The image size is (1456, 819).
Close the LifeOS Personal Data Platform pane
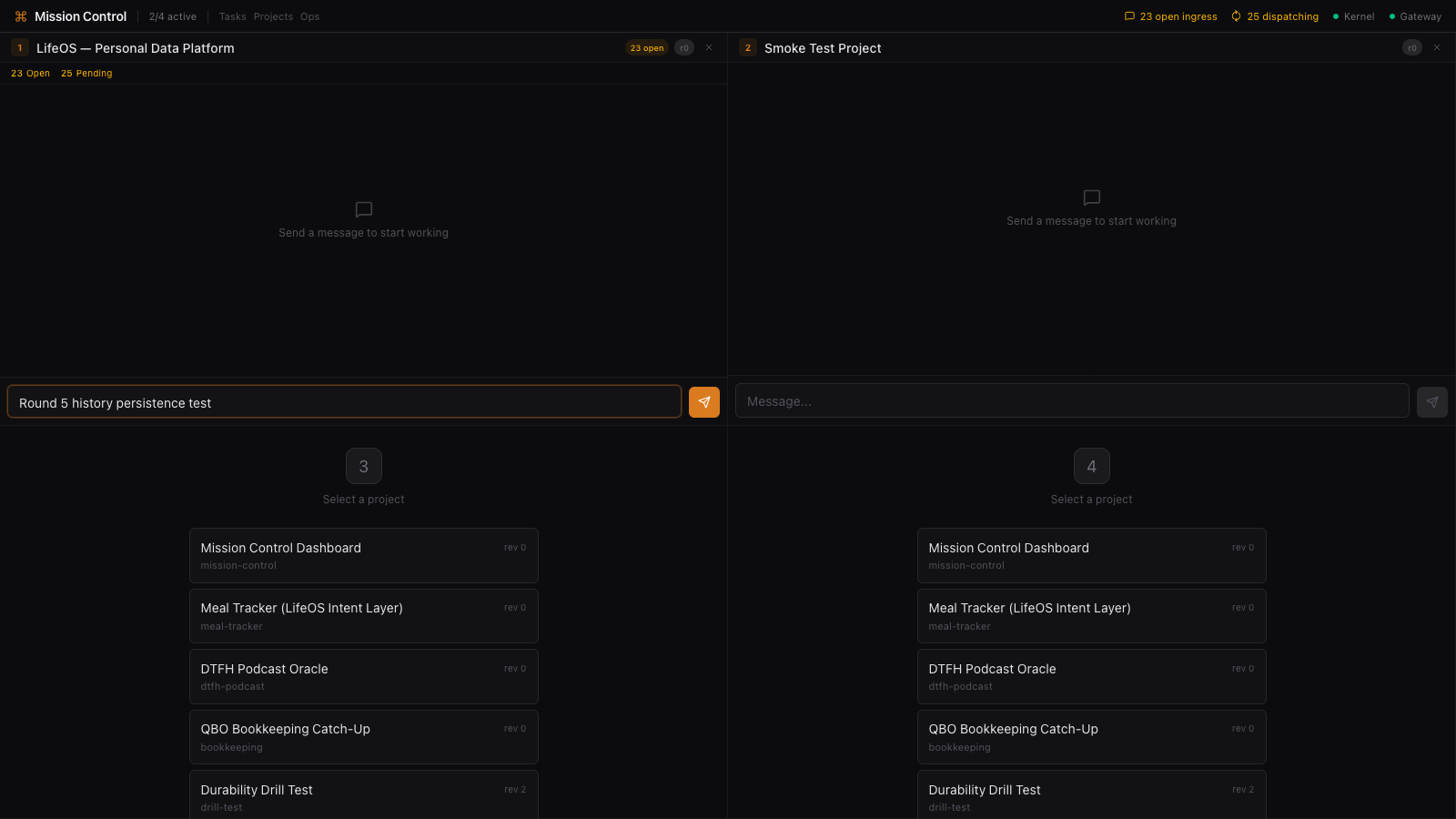coord(709,48)
